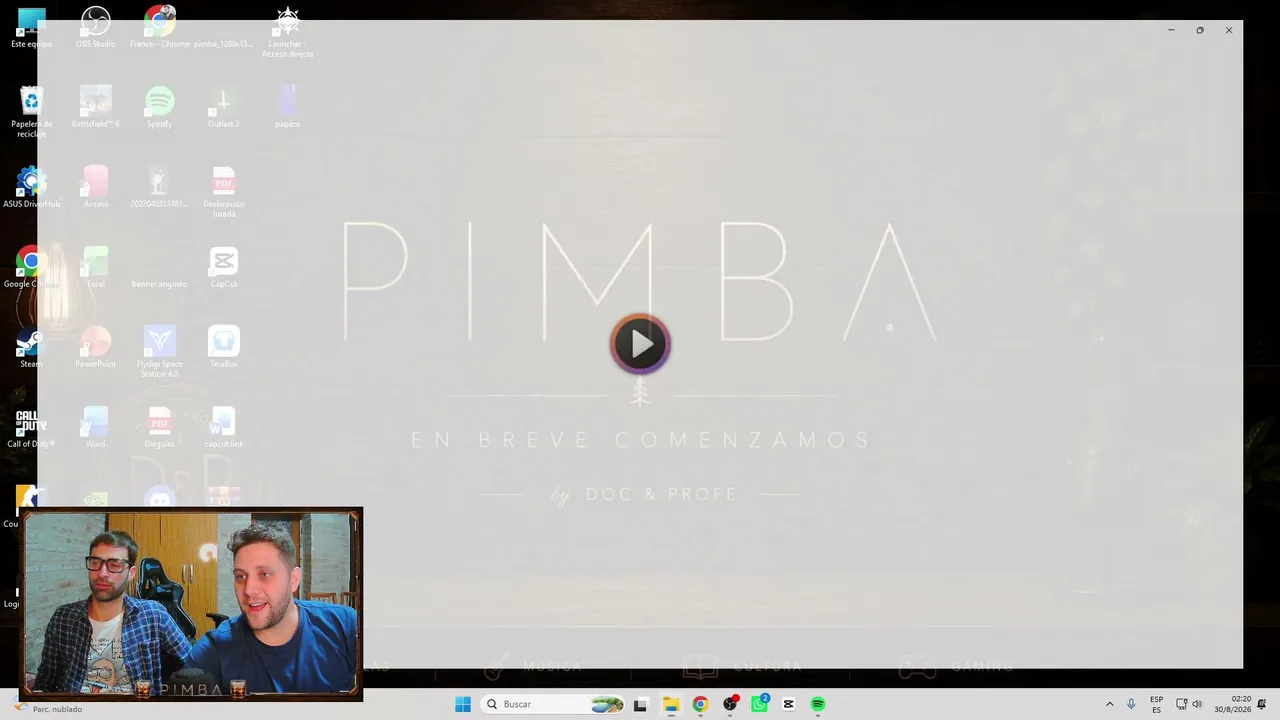Restore down the video player window
This screenshot has height=720, width=1280.
[x=1200, y=30]
